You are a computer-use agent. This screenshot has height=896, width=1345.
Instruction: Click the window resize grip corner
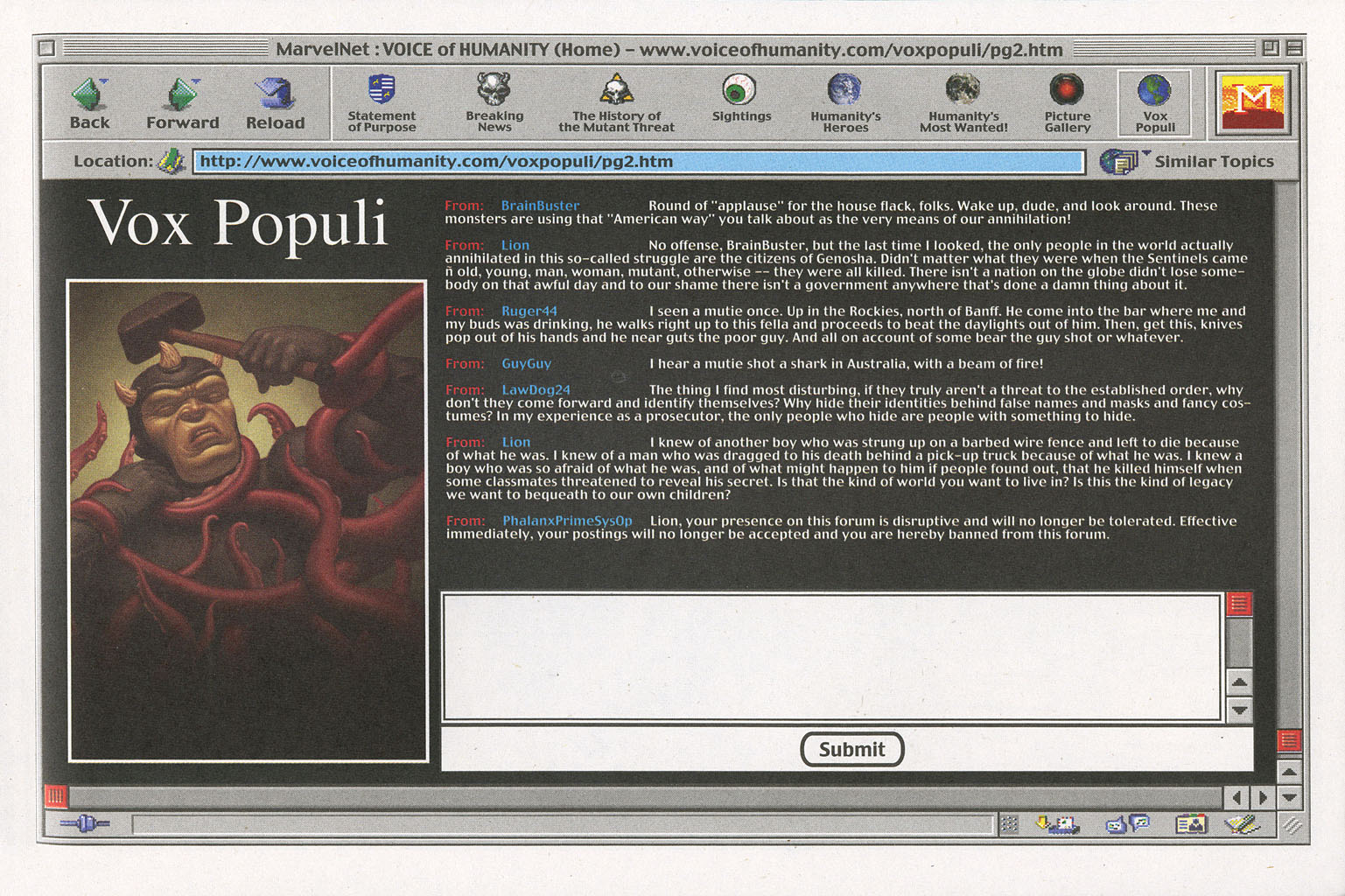pyautogui.click(x=1292, y=824)
